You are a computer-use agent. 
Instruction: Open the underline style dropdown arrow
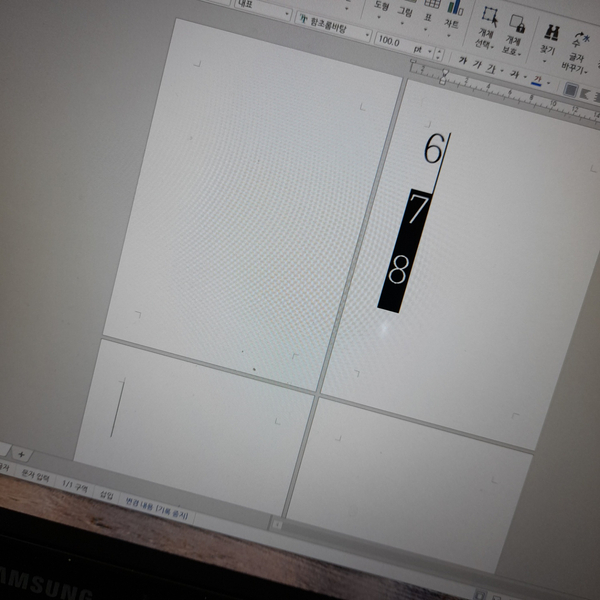click(x=502, y=71)
